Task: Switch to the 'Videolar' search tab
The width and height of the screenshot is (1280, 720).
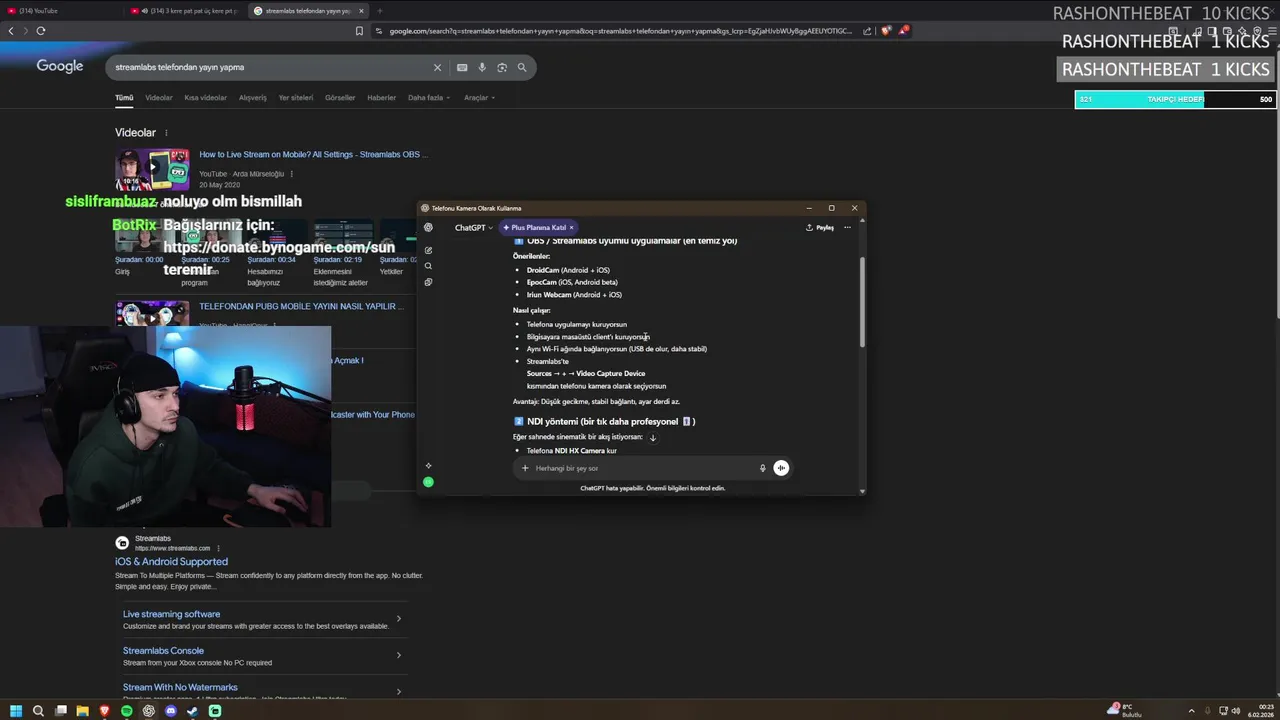Action: point(159,98)
